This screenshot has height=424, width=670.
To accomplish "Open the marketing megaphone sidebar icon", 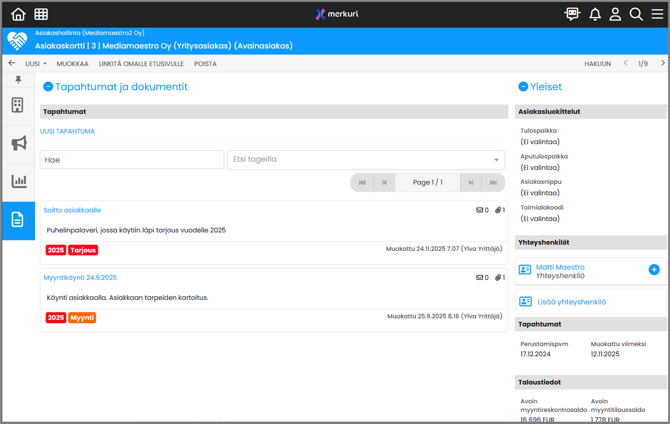I will point(18,143).
